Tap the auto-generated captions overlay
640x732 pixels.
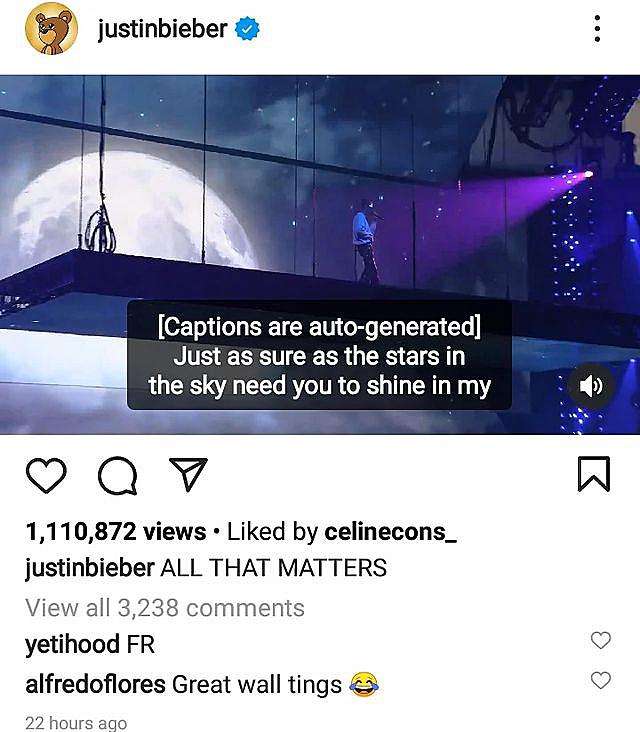[x=319, y=356]
